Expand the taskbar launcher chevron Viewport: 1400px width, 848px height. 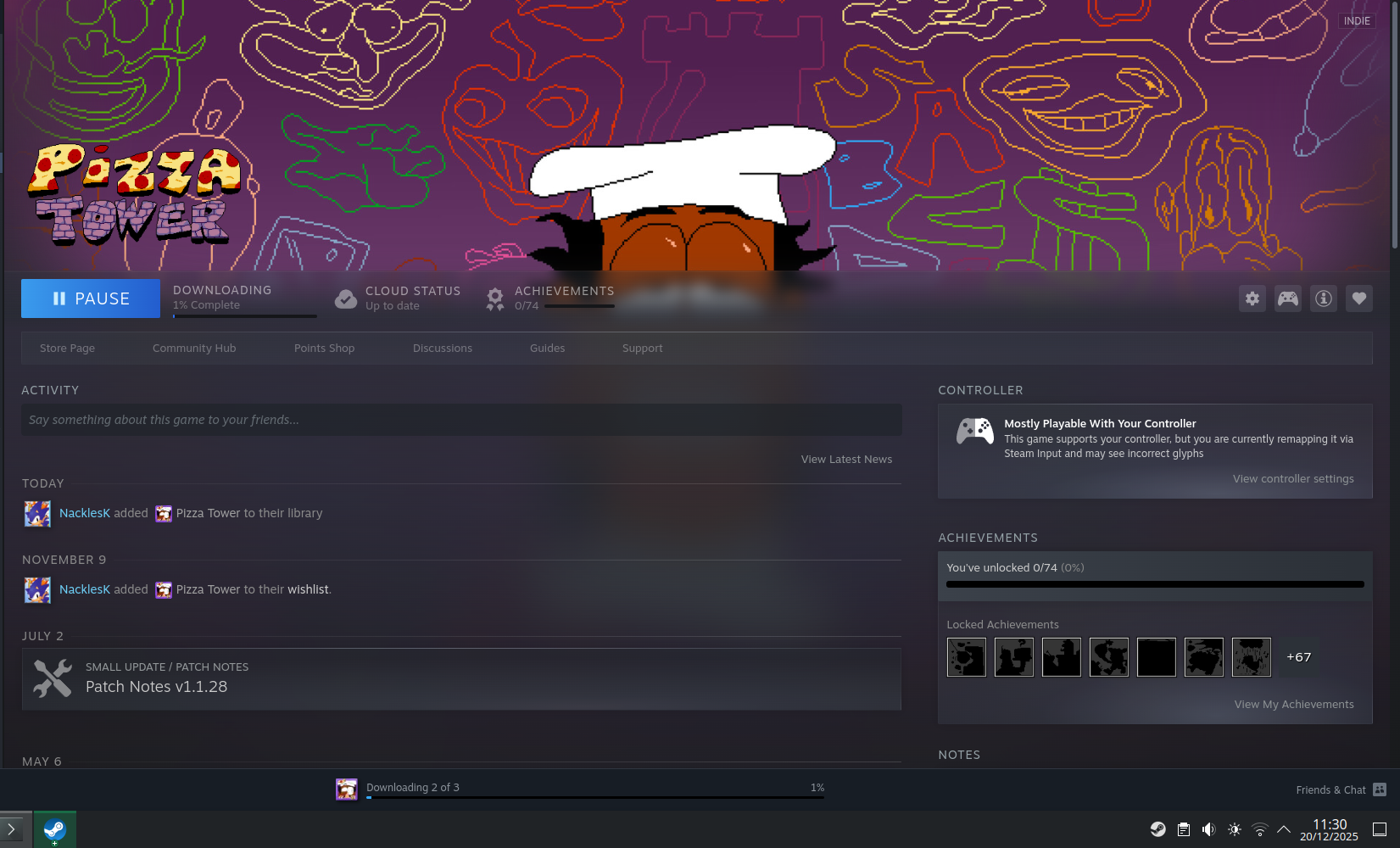[12, 829]
